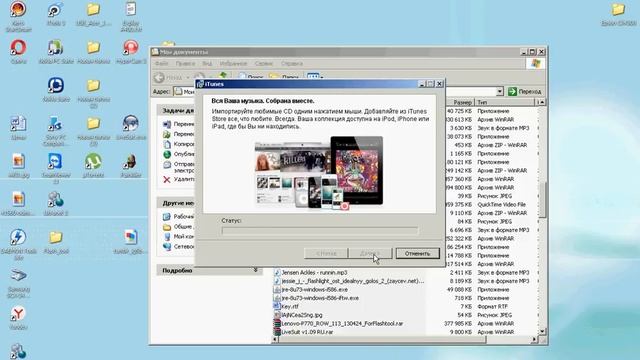Toggle the Папки folders pane button in Explorer
Viewport: 640px width, 360px height.
(x=284, y=77)
